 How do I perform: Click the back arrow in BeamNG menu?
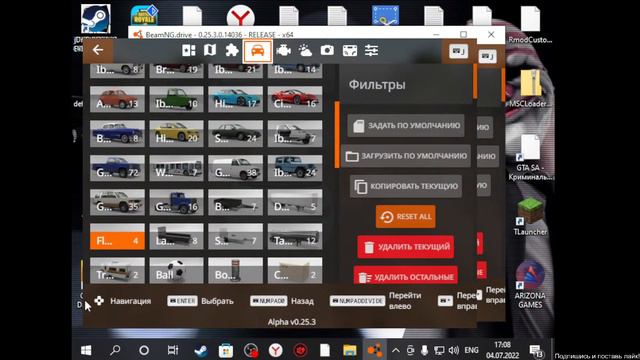point(98,50)
